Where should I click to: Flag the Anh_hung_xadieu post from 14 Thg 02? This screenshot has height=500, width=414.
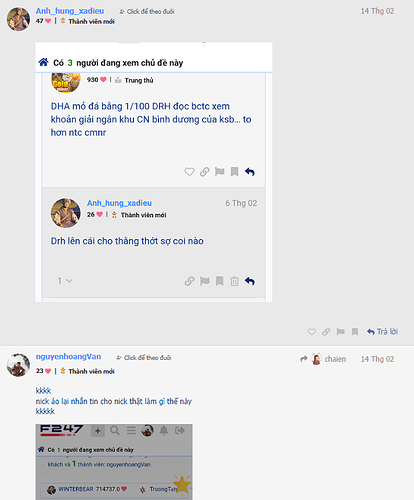point(340,332)
